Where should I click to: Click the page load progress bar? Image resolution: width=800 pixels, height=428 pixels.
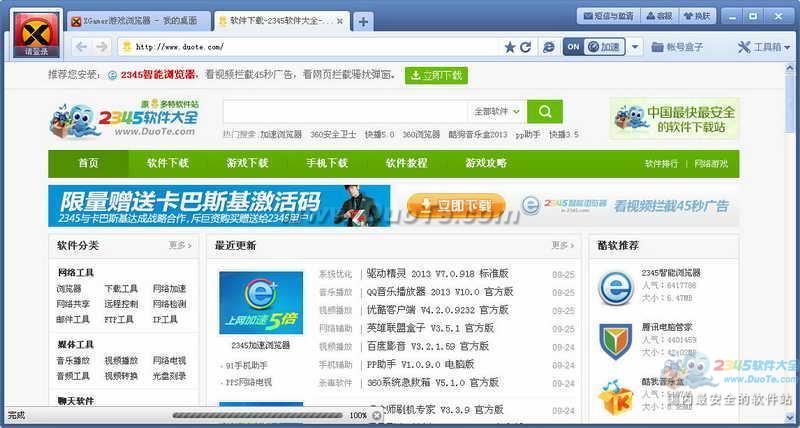(258, 415)
